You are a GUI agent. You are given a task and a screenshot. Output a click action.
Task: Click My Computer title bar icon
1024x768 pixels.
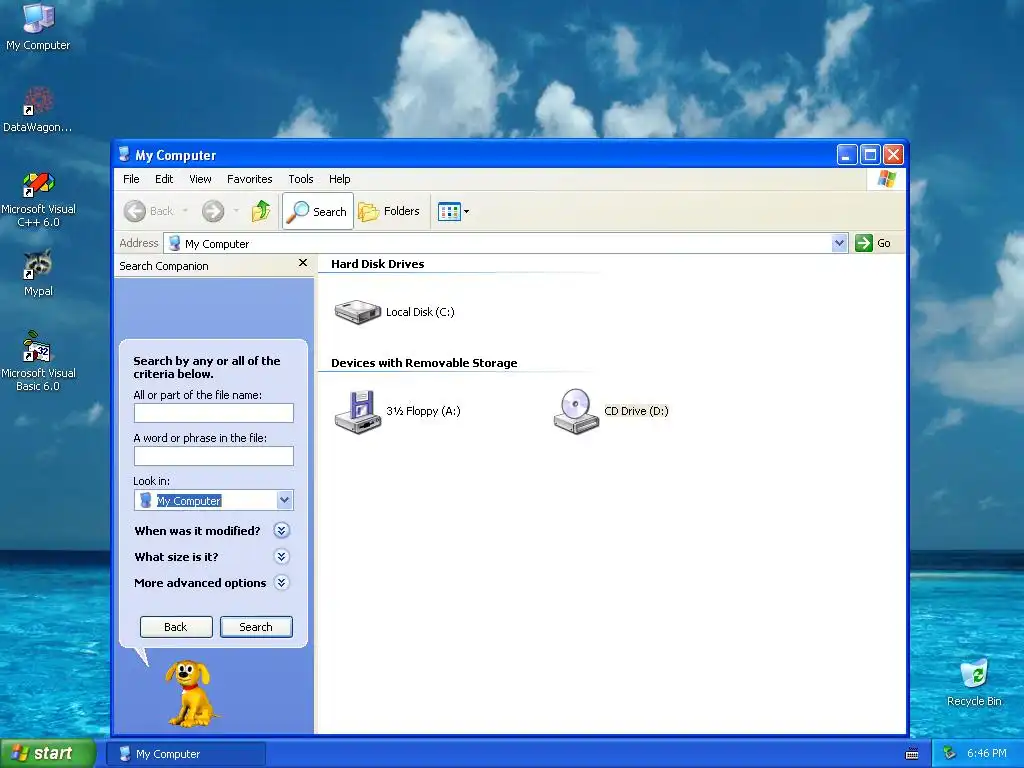point(124,155)
